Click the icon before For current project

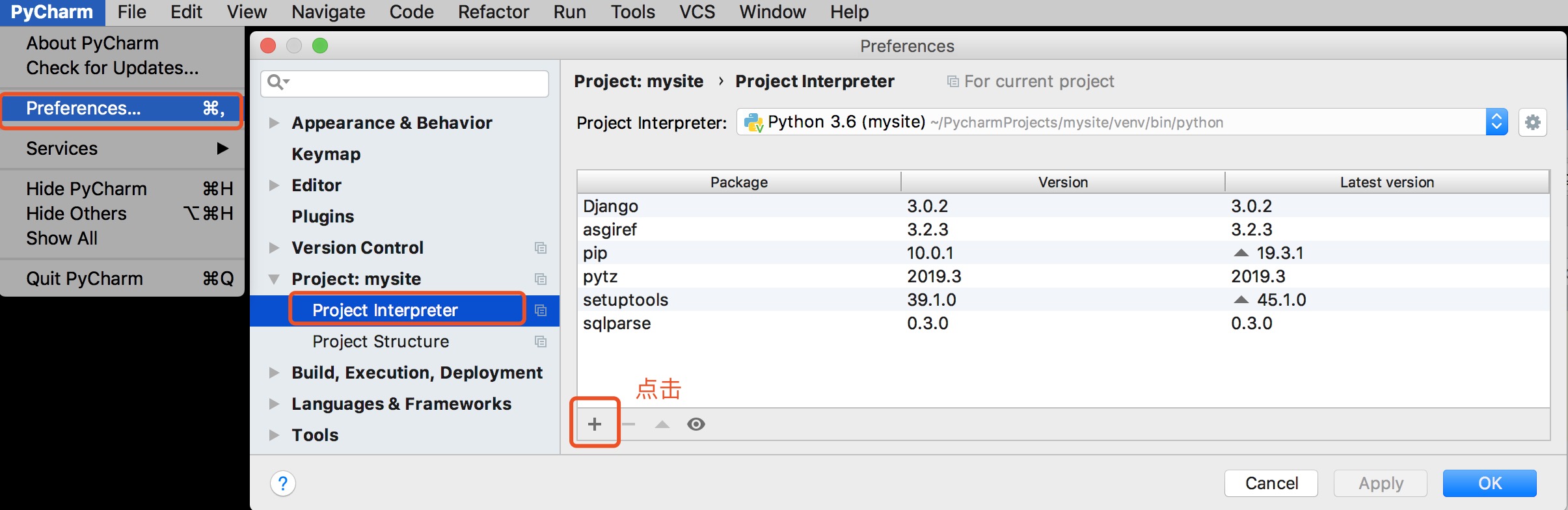pyautogui.click(x=953, y=81)
